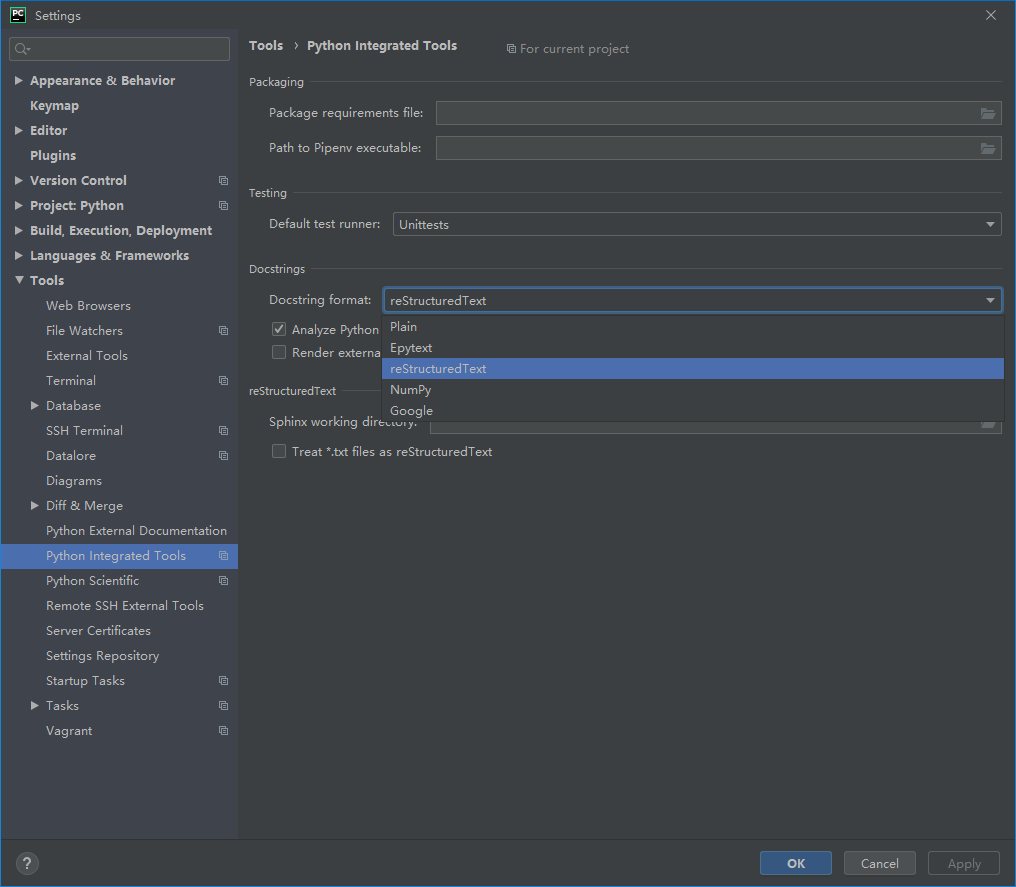
Task: Click the OK button
Action: pos(796,863)
